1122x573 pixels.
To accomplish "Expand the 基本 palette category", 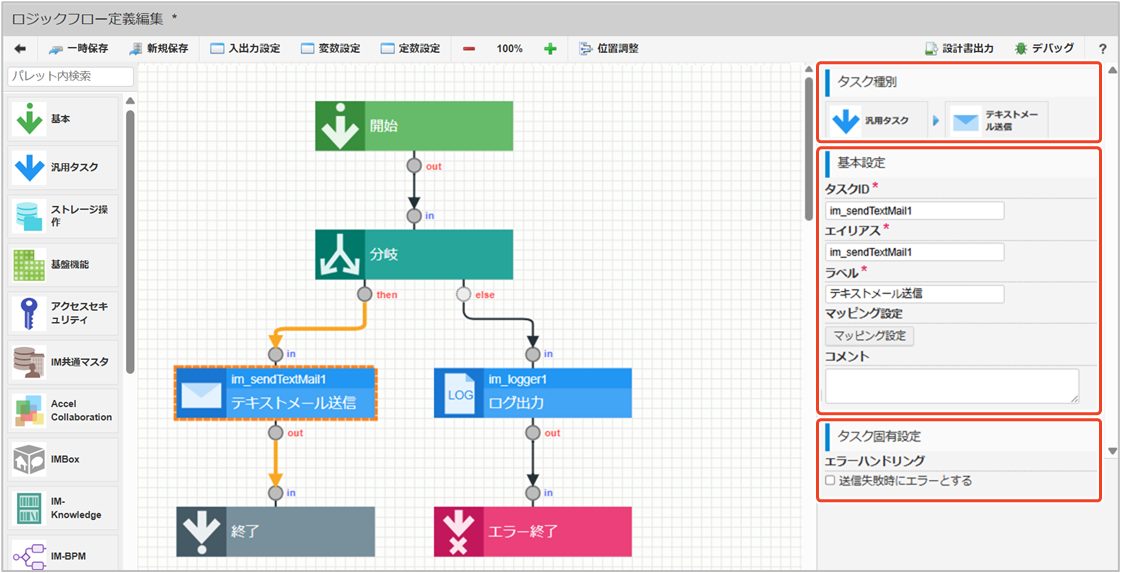I will pos(64,119).
